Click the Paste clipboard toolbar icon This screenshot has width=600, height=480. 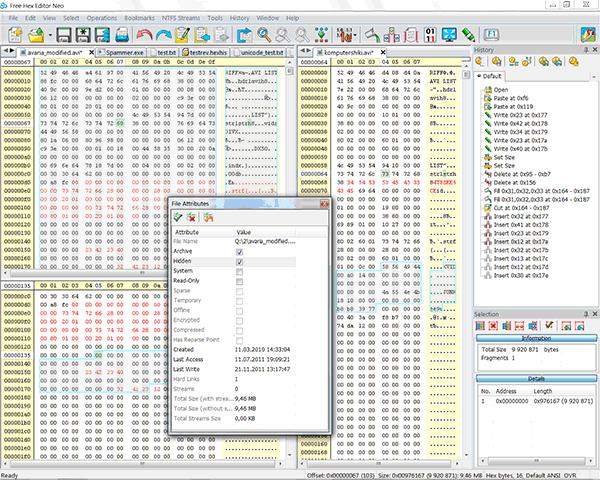click(202, 35)
